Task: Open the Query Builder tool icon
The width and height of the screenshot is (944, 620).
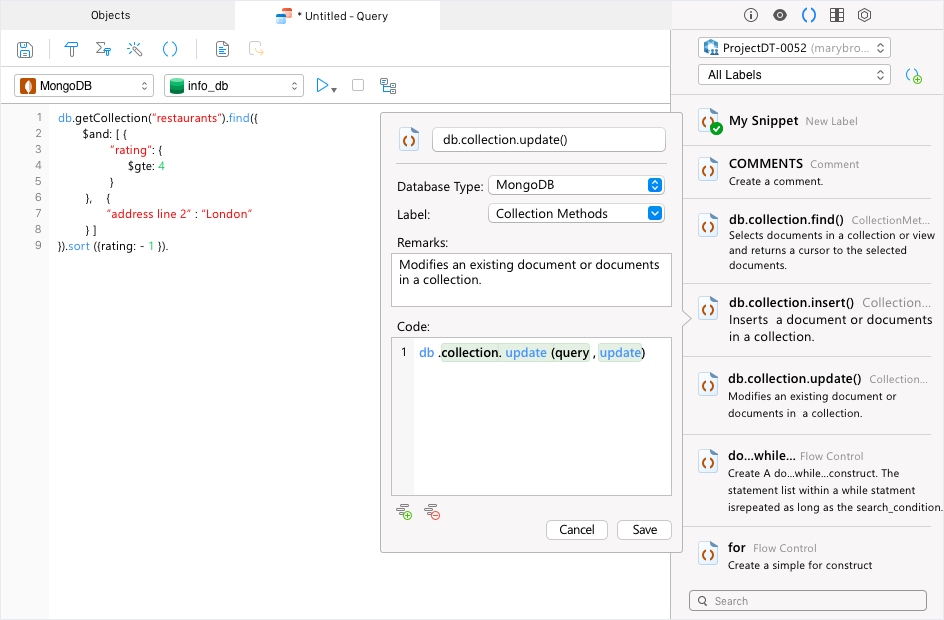Action: click(71, 49)
